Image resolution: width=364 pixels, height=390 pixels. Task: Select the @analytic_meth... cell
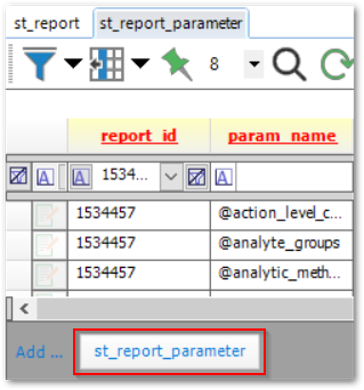tap(282, 275)
